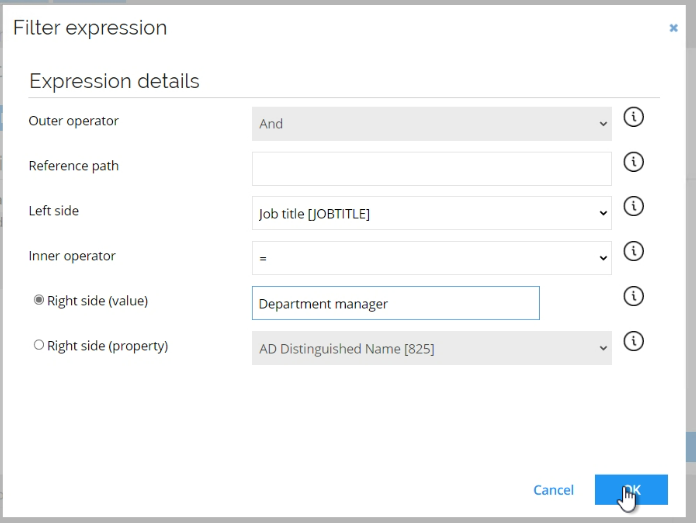Cancel the filter expression dialog
The image size is (696, 523).
[x=554, y=490]
